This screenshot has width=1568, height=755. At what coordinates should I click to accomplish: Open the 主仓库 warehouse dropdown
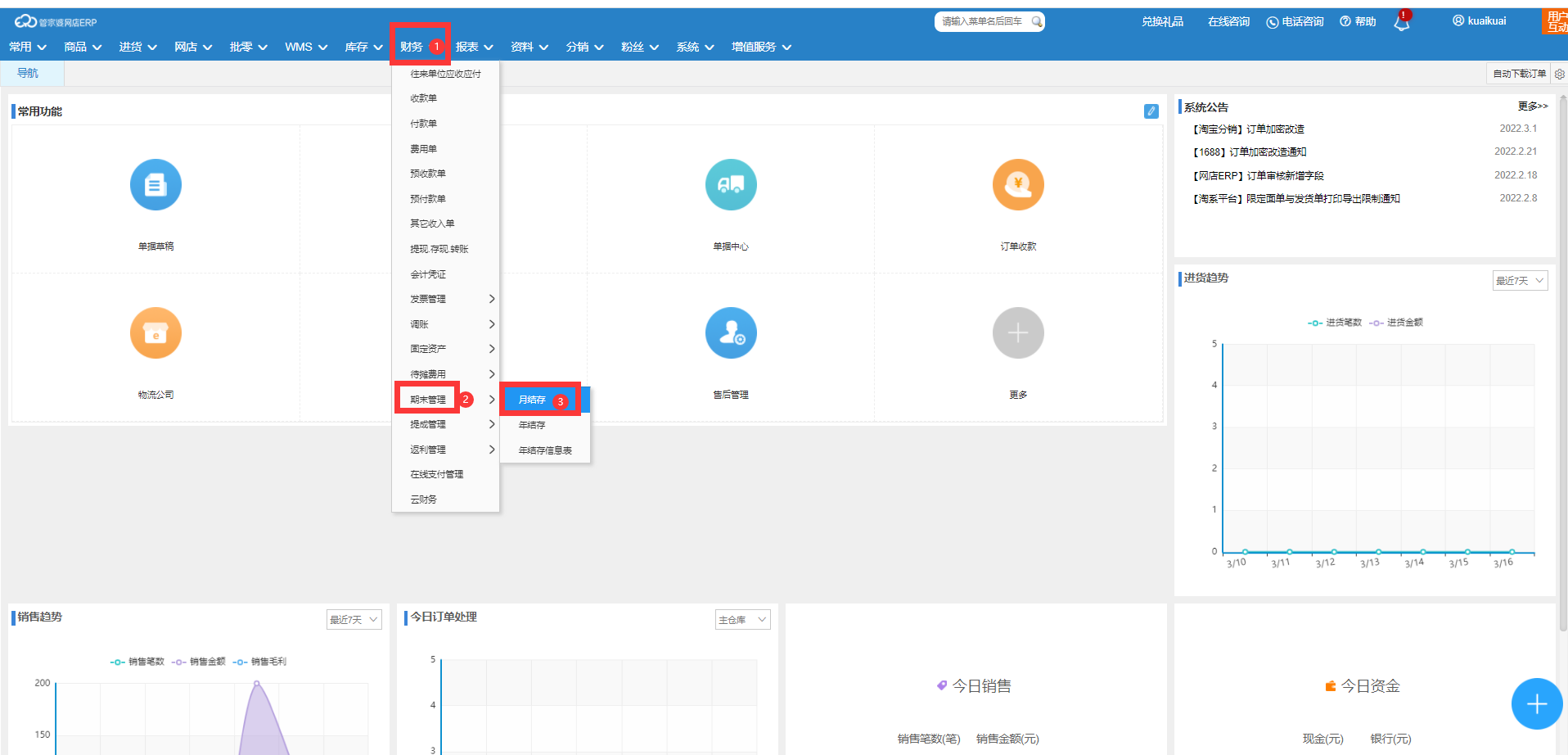pos(742,620)
